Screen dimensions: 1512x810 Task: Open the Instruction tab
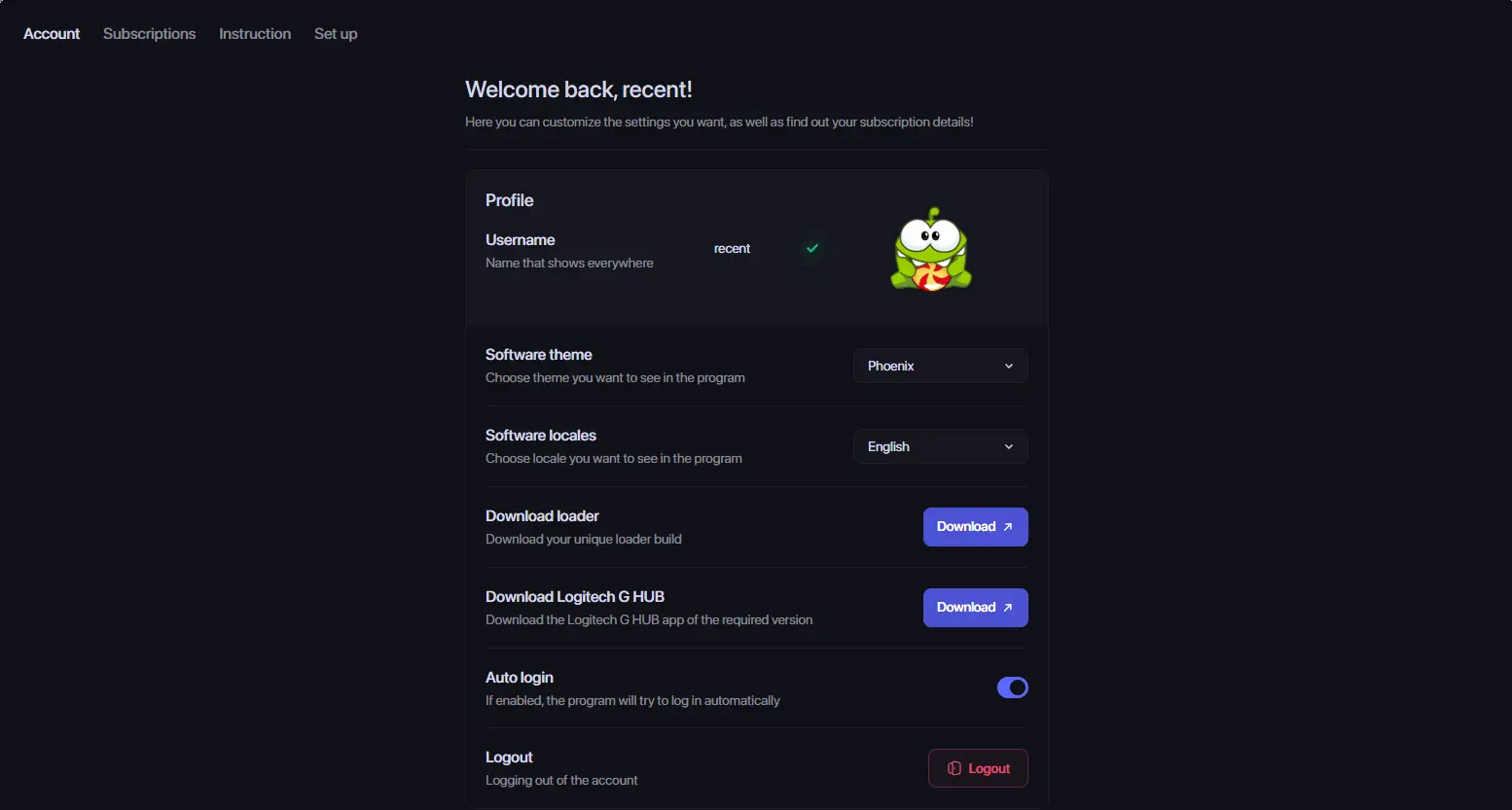point(255,34)
